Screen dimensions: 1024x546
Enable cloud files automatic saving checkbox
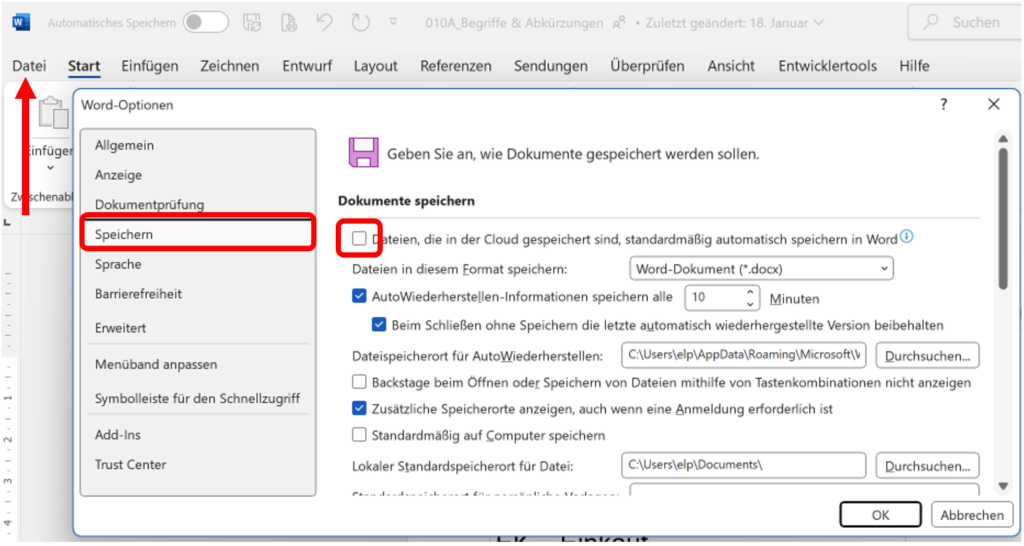[x=359, y=238]
